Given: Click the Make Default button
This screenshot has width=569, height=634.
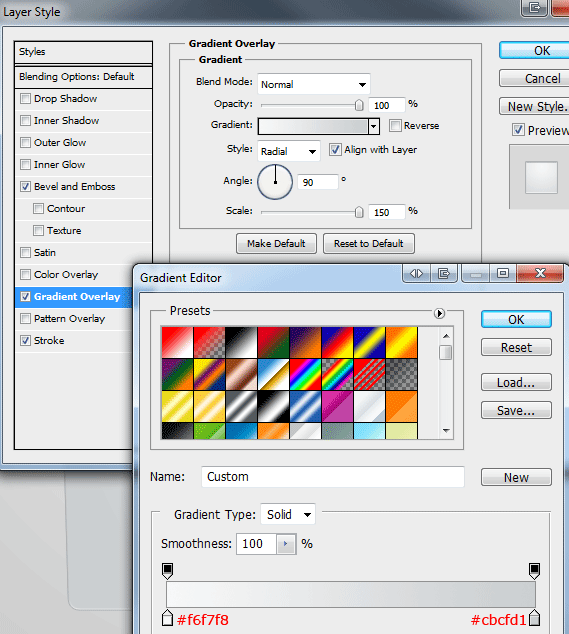Looking at the screenshot, I should pyautogui.click(x=276, y=243).
